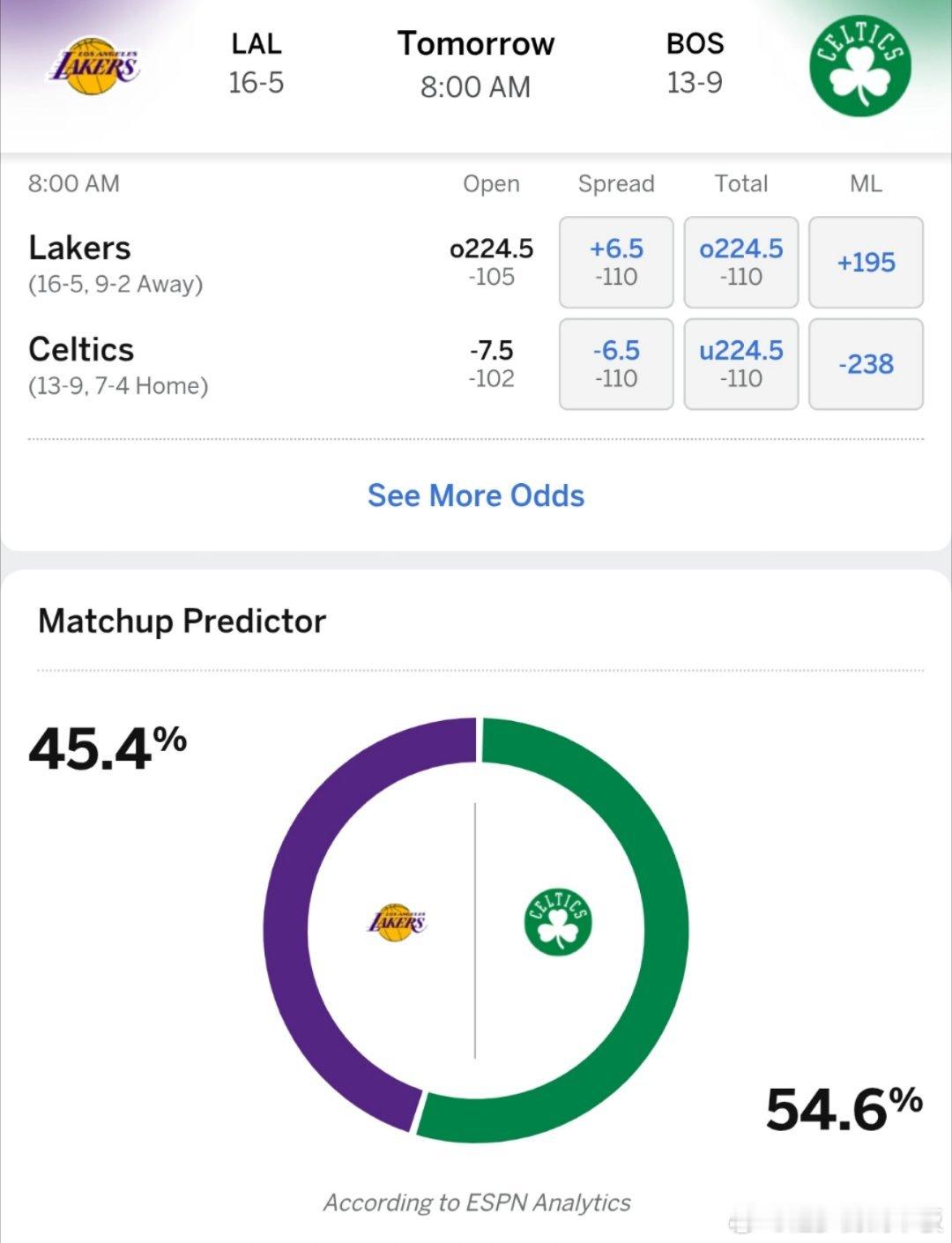Click the Celtics moneyline -238 odds box

coord(866,363)
